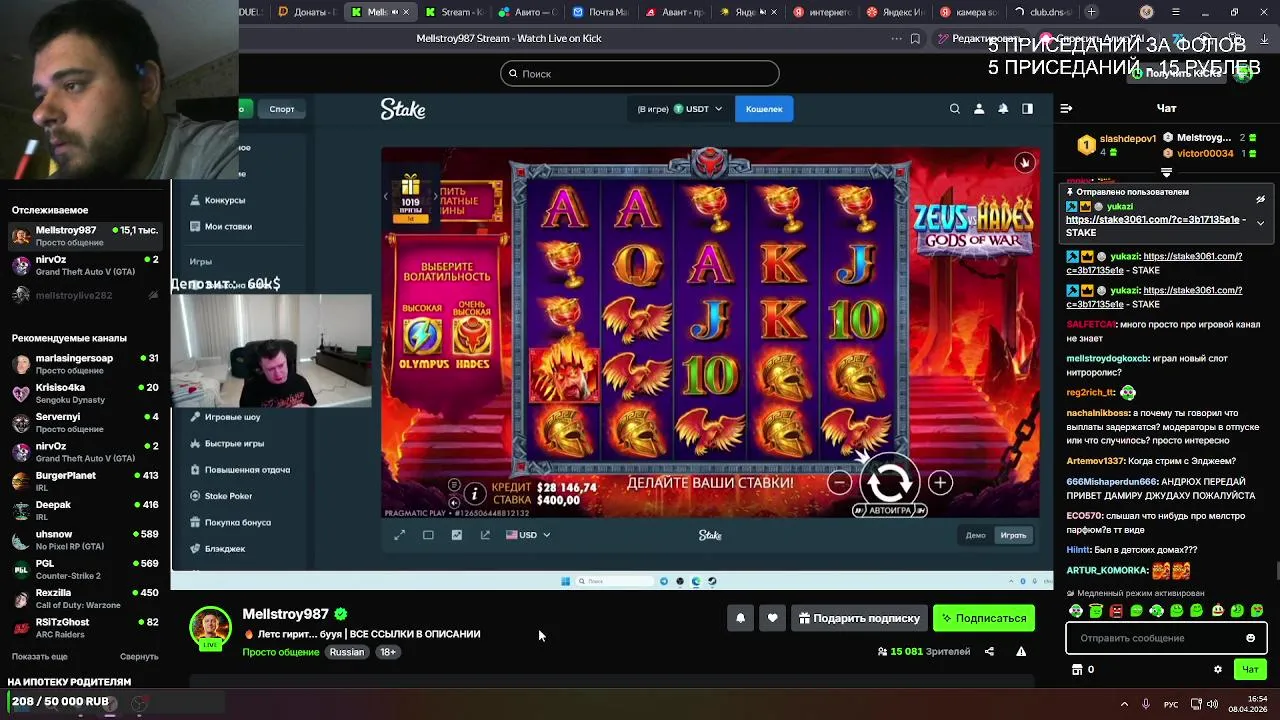Viewport: 1280px width, 720px height.
Task: Collapse the pinned message in chat
Action: pos(1260,223)
